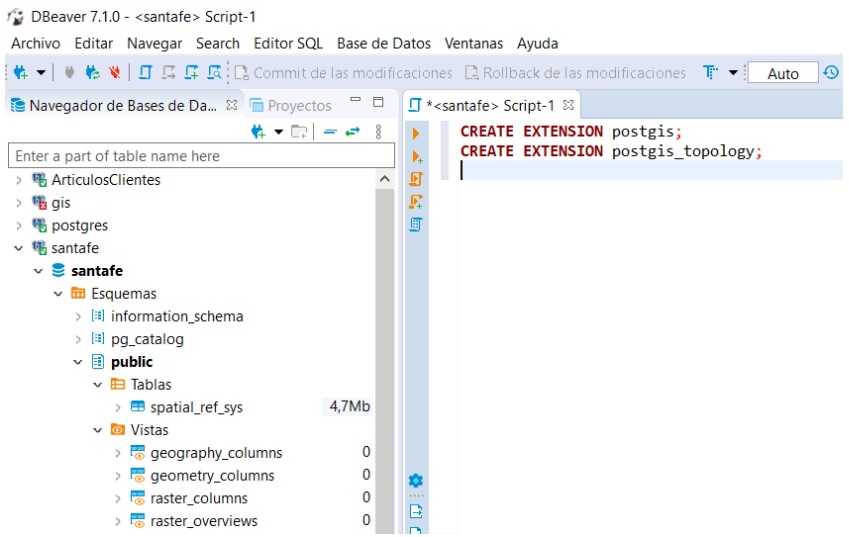Image resolution: width=849 pixels, height=537 pixels.
Task: Click the create folder icon in navigator toolbar
Action: coord(299,132)
